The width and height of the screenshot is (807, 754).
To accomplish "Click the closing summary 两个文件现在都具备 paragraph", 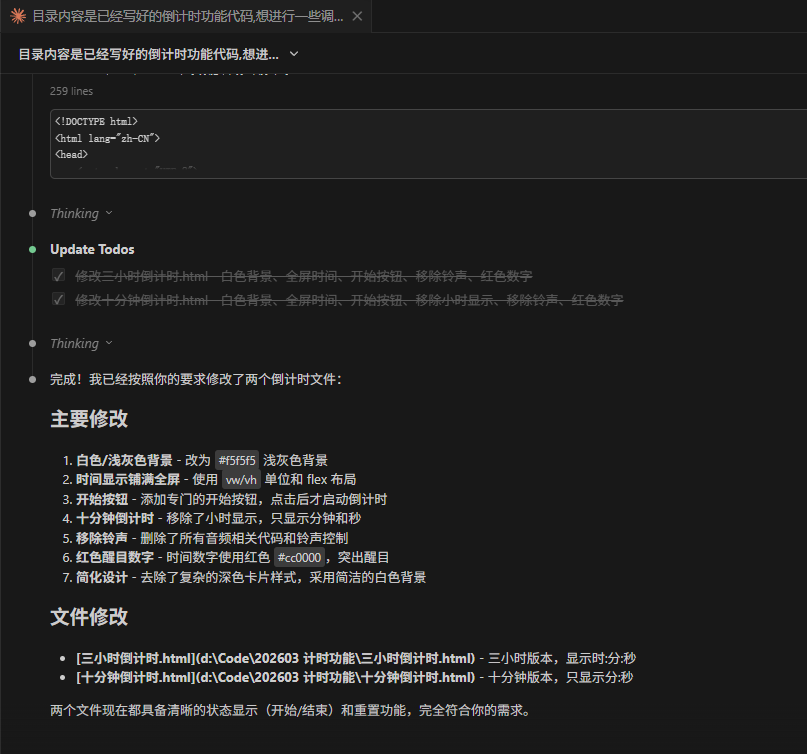I will (x=290, y=710).
